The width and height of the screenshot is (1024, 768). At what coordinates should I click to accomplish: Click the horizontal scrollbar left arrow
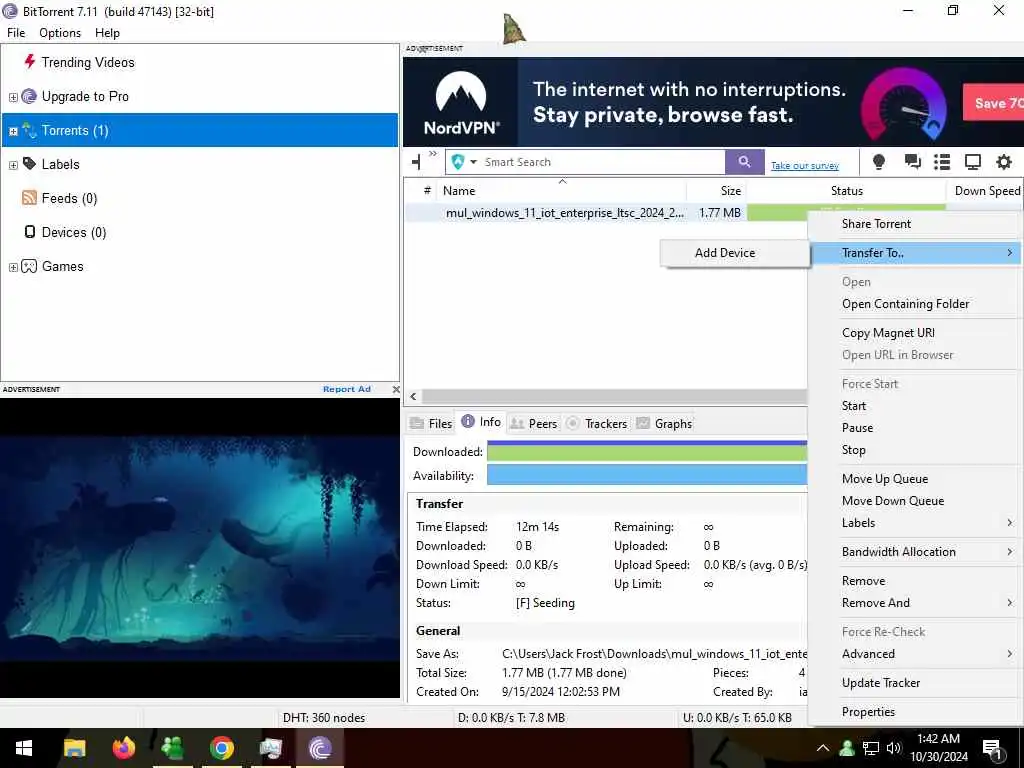pos(413,396)
